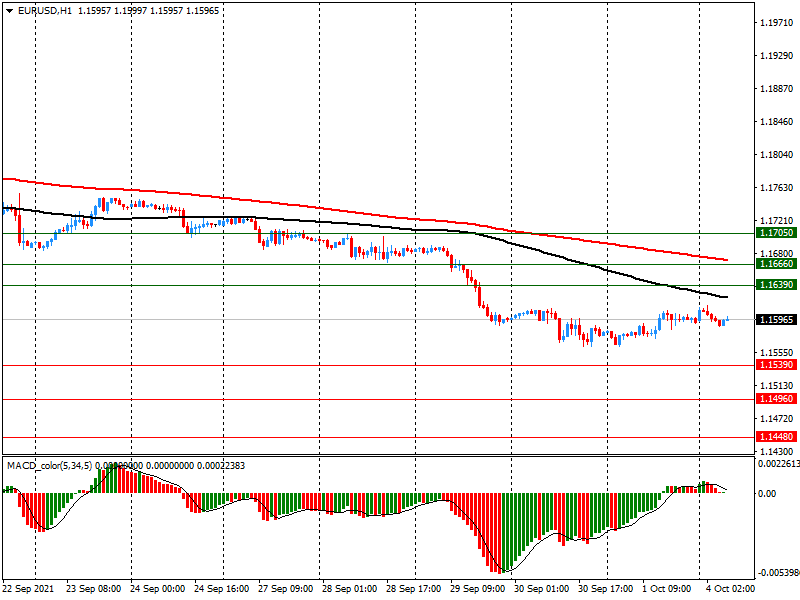Click the 23 Sep 08:00 time axis label
Viewport: 800px width, 600px height.
pos(93,589)
